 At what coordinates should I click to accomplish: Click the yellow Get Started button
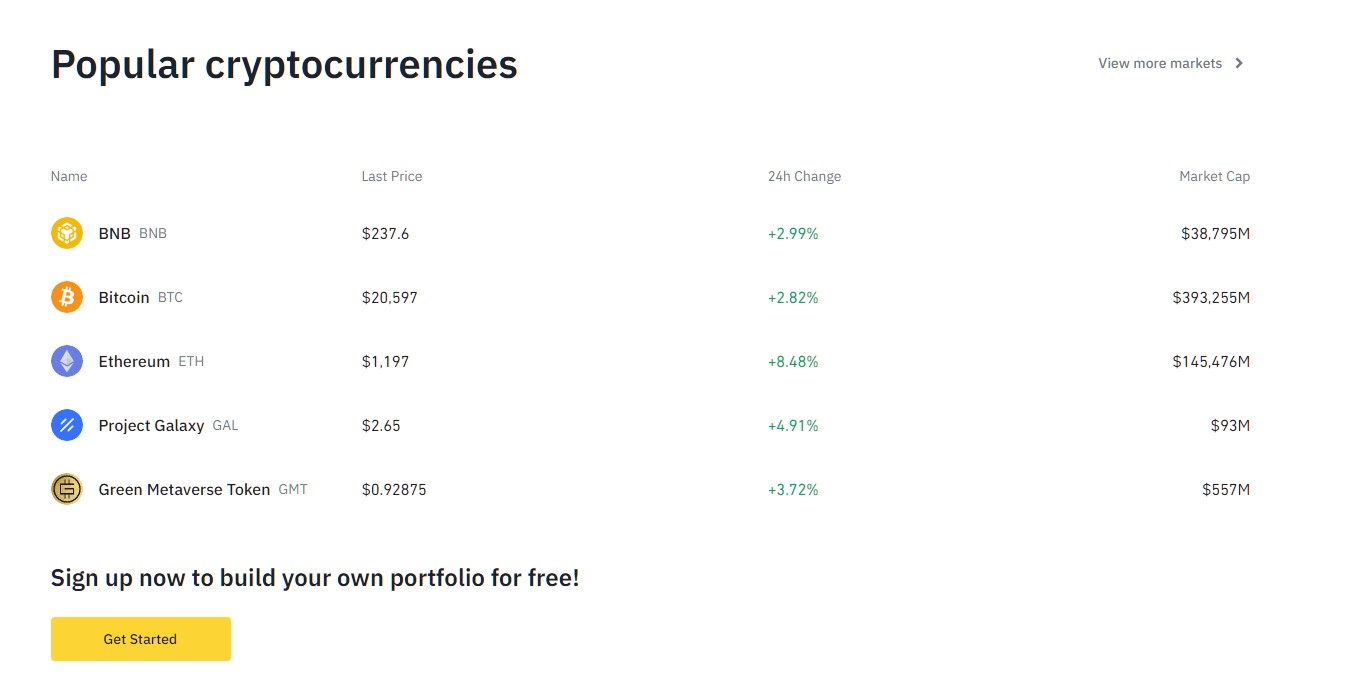click(141, 639)
